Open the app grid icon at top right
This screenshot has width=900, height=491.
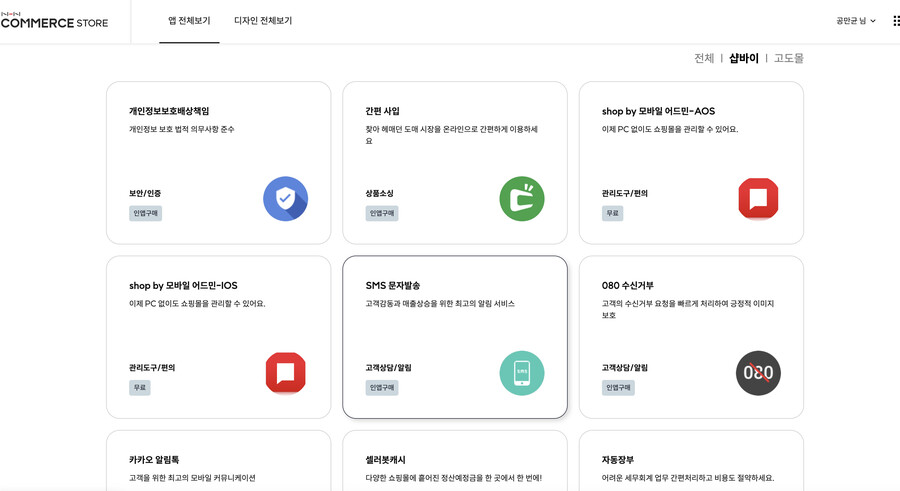click(896, 21)
